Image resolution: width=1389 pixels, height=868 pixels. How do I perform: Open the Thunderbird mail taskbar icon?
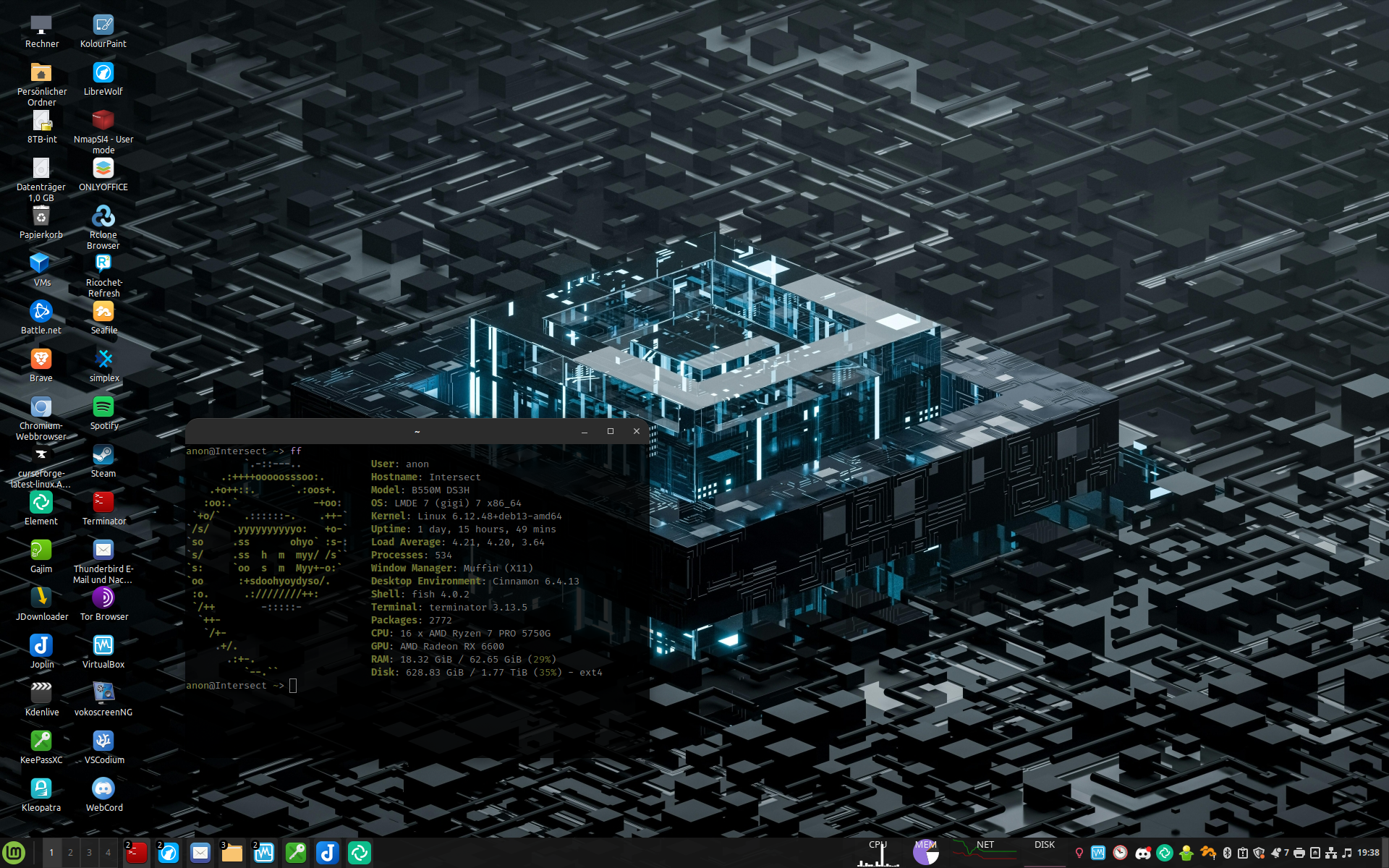pyautogui.click(x=200, y=854)
